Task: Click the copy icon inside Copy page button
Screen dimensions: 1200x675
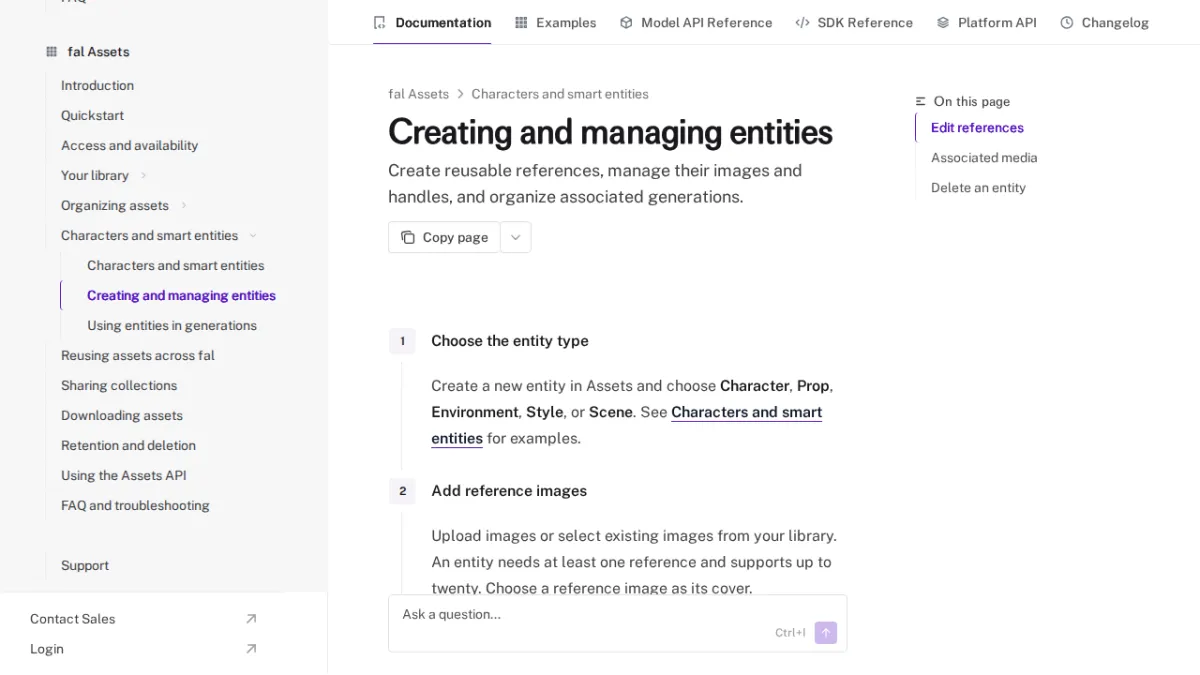Action: (x=408, y=238)
